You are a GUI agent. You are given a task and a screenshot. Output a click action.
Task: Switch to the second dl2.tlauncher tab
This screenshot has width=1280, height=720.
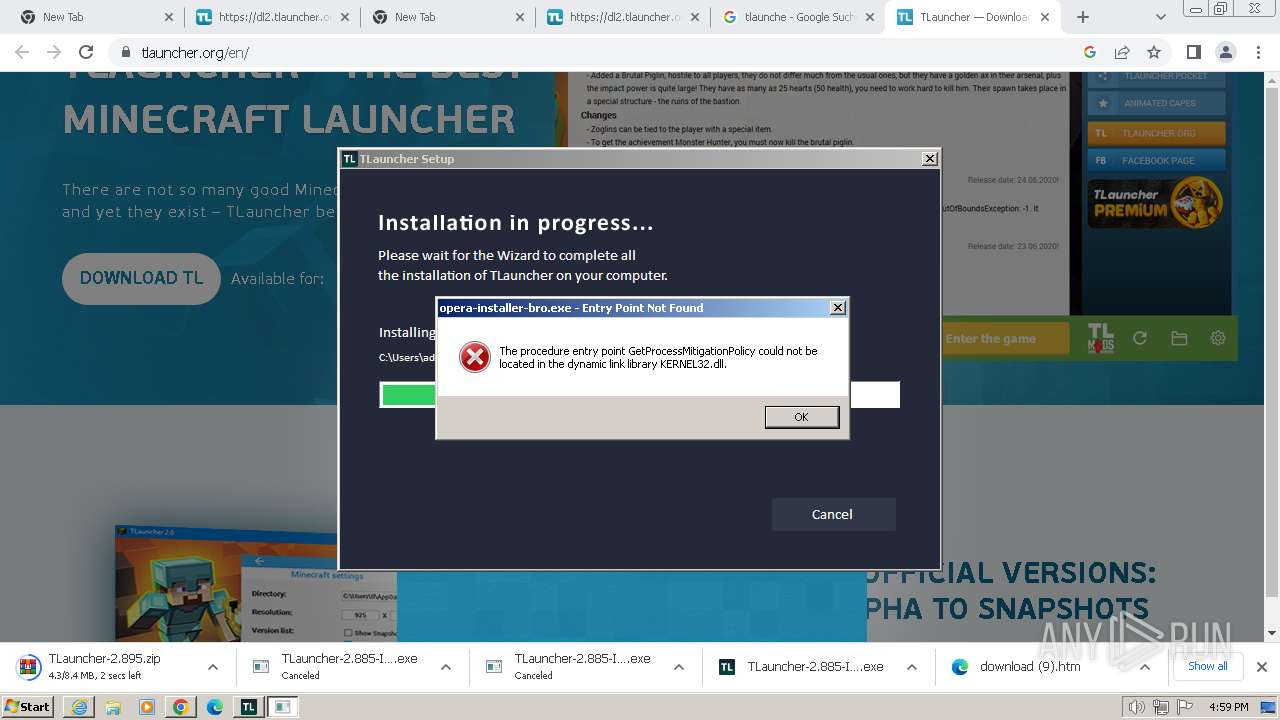coord(623,17)
